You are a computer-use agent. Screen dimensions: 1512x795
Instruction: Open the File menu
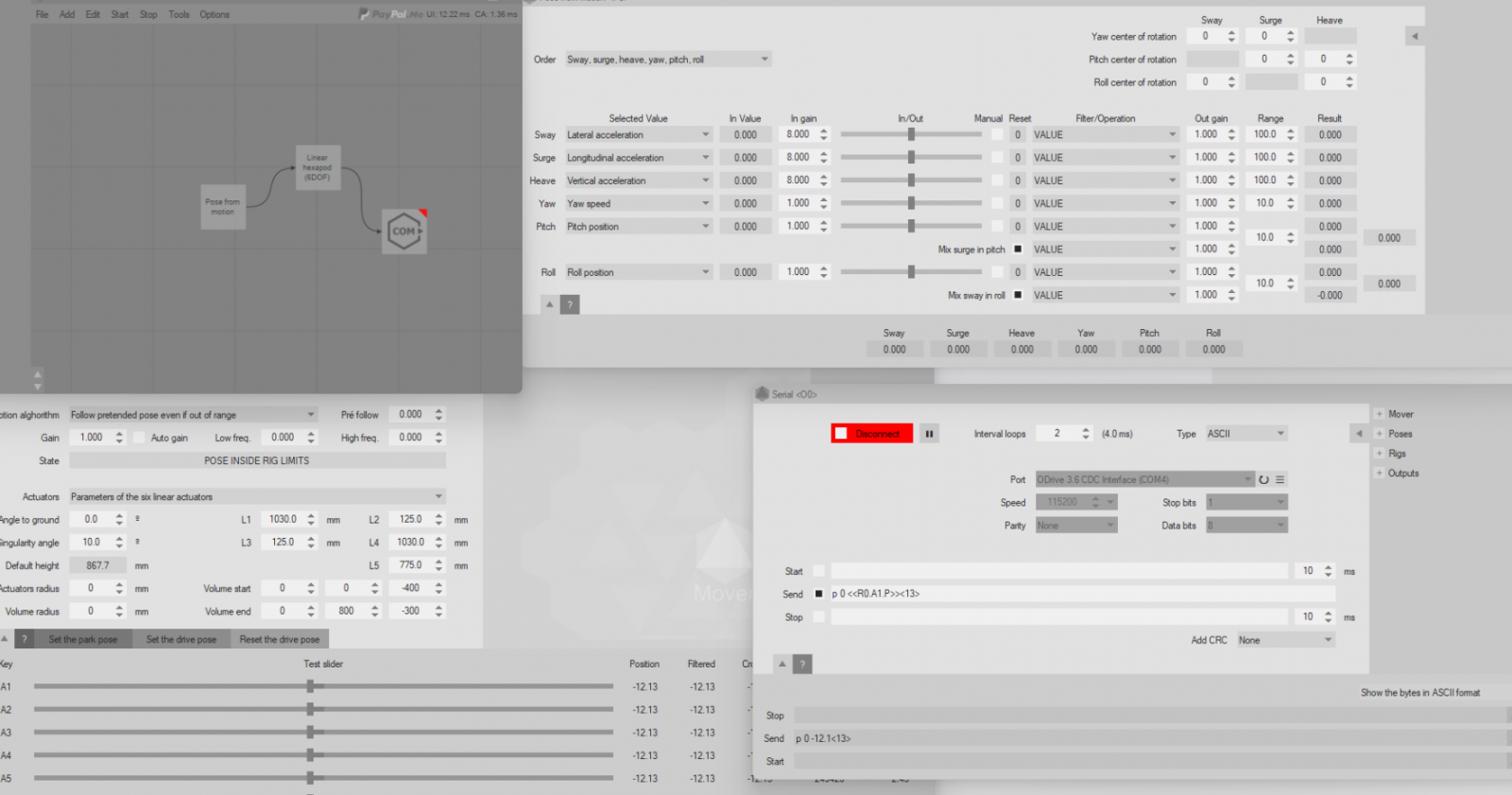[x=43, y=14]
